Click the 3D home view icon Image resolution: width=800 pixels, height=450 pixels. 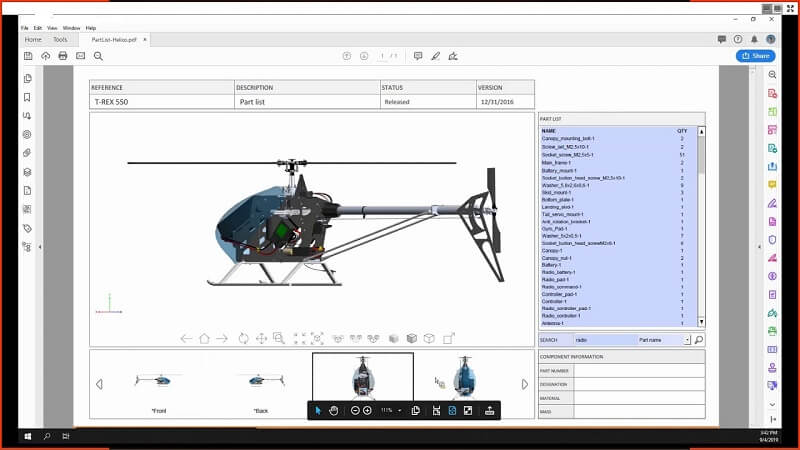pos(204,339)
